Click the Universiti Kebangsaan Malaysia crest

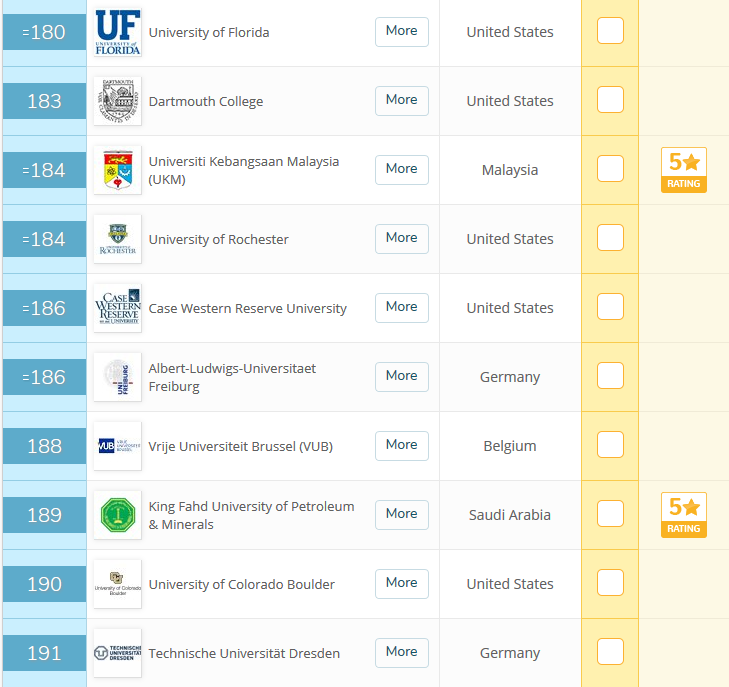click(117, 170)
